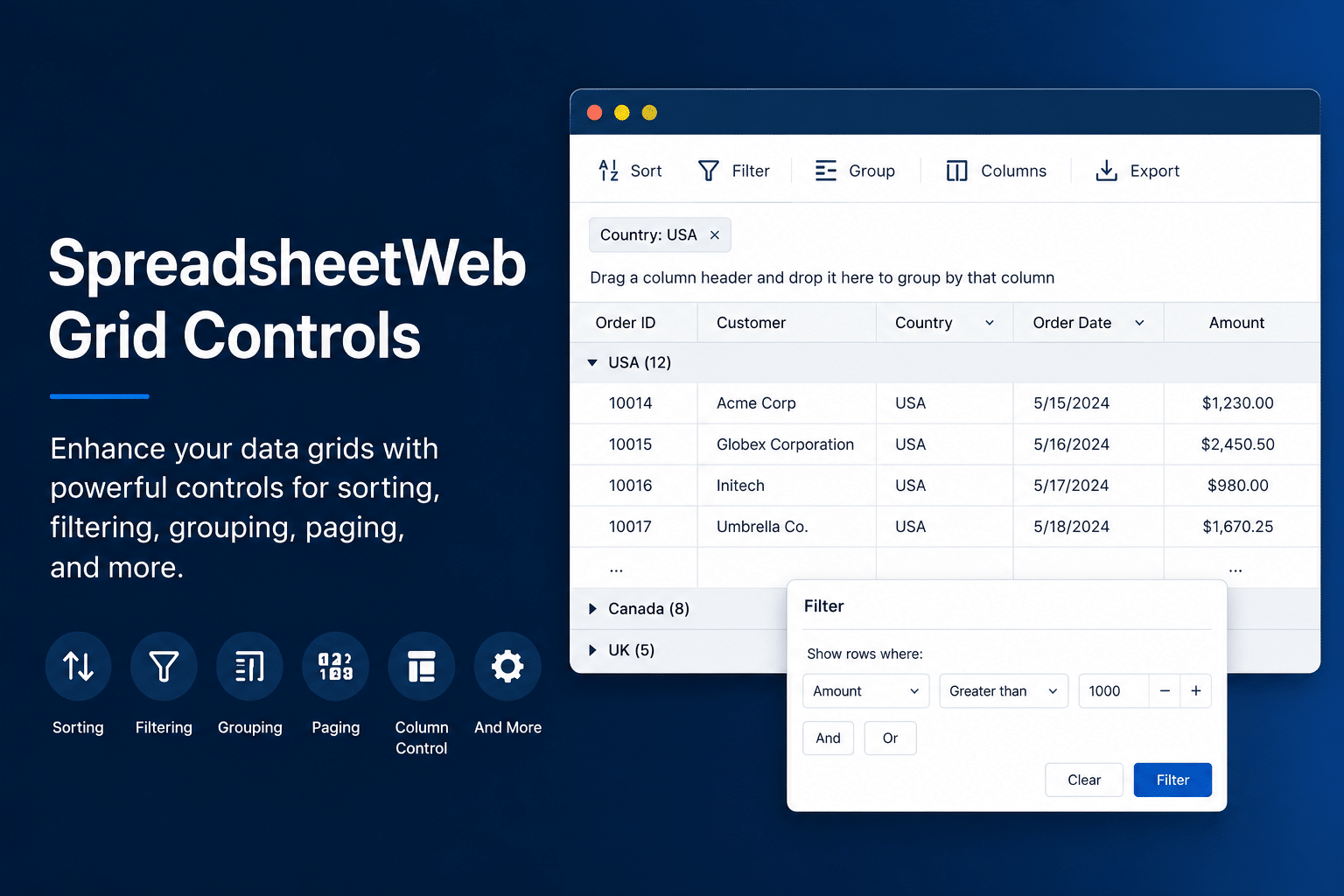
Task: Select the Filtering funnel feature icon
Action: point(164,667)
